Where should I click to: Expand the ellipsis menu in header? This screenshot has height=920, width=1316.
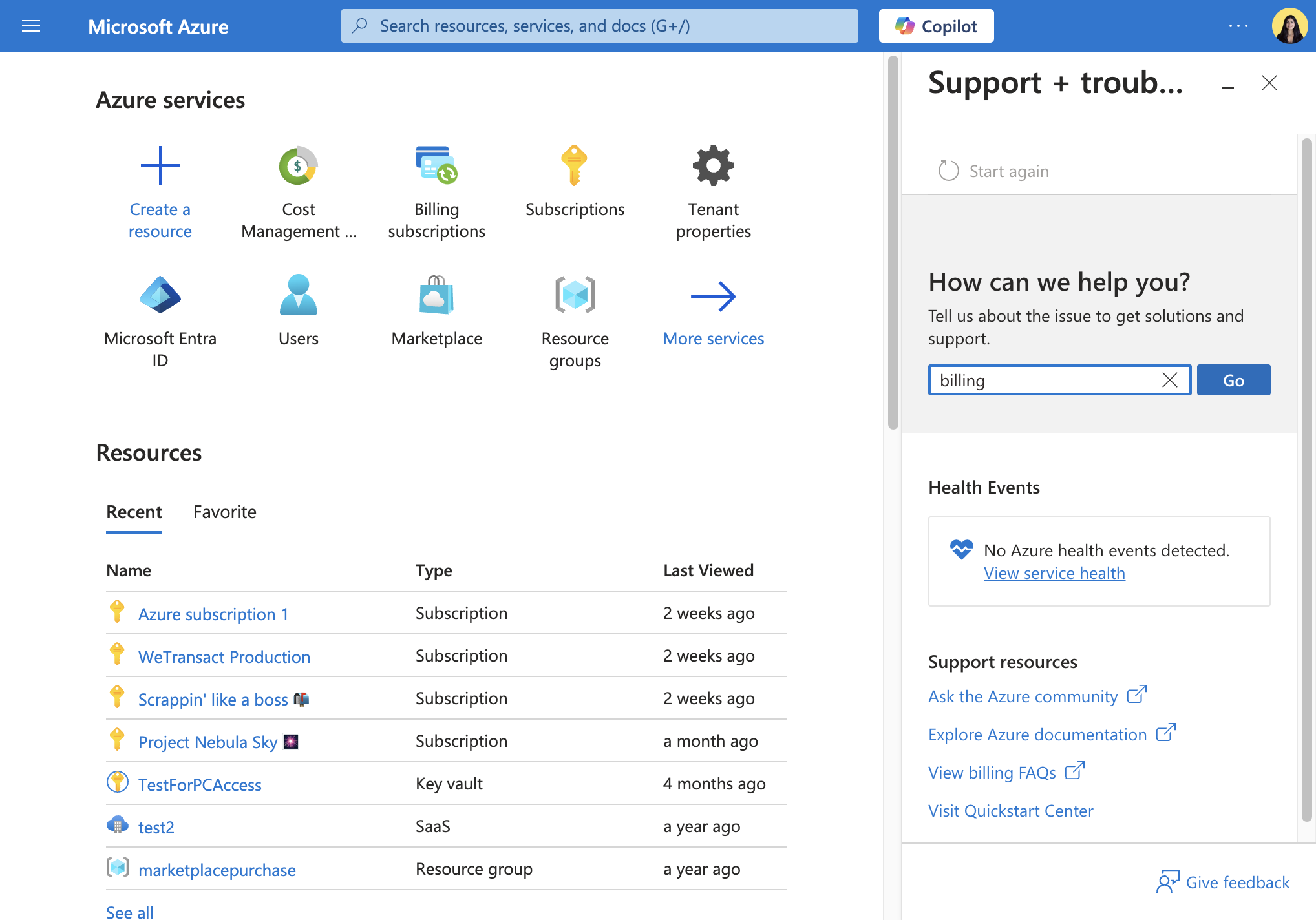[1238, 26]
